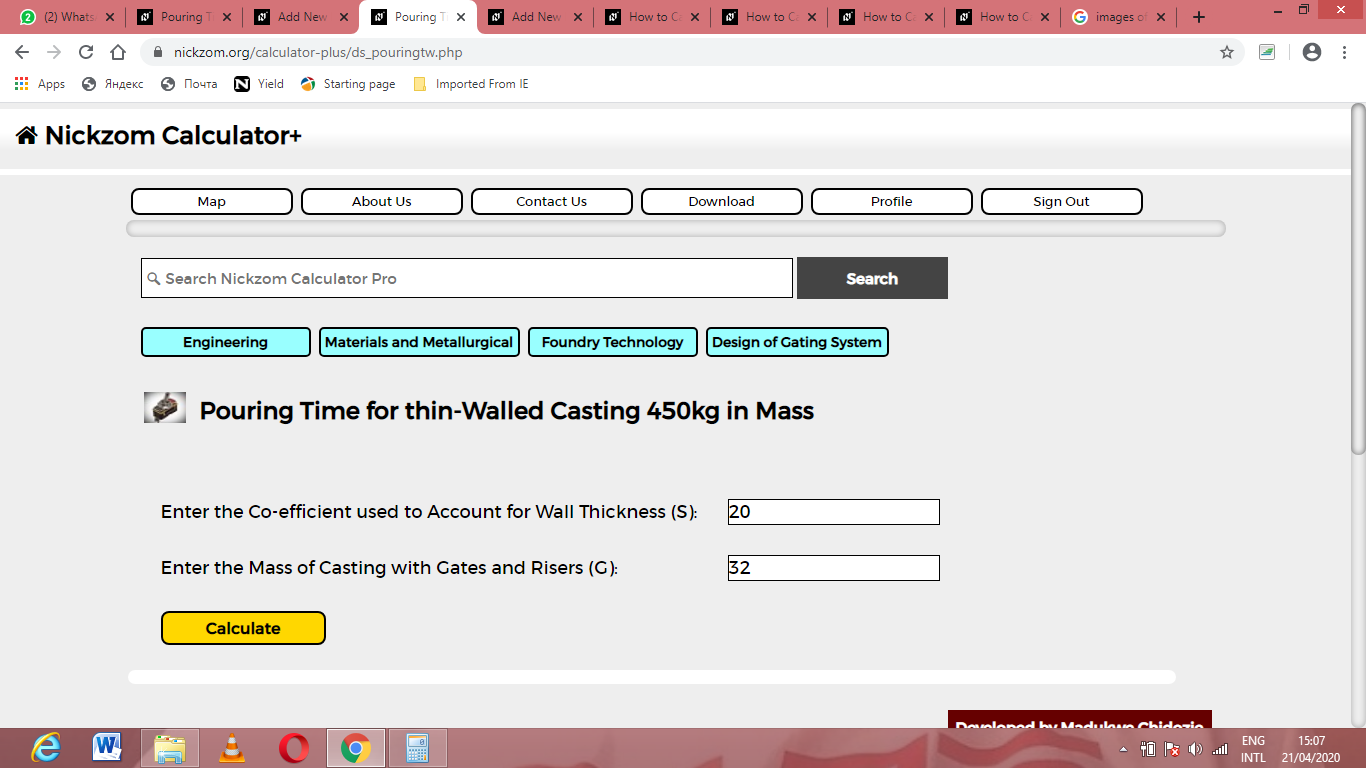Click the About Us button
1366x768 pixels.
382,201
